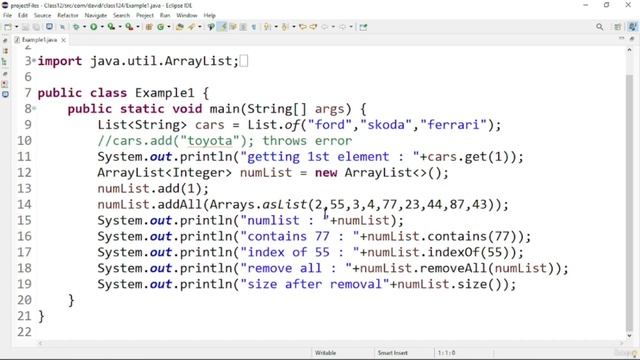The image size is (640, 360).
Task: Click the Forward navigation arrow
Action: [x=342, y=27]
